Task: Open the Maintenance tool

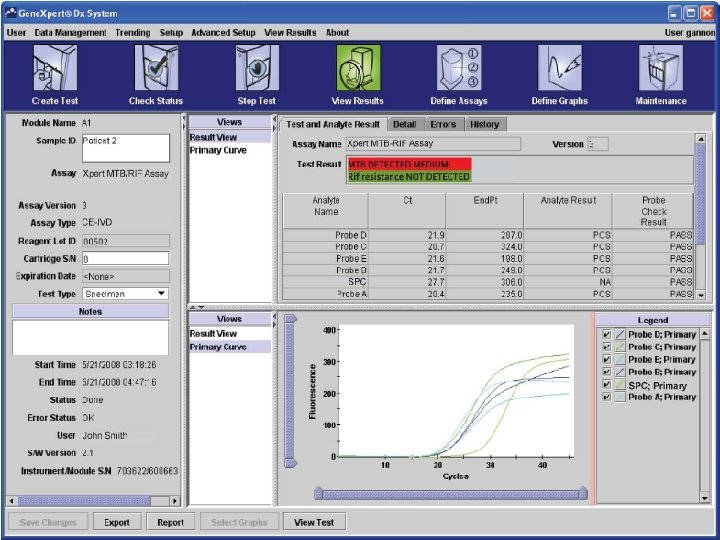Action: [661, 68]
